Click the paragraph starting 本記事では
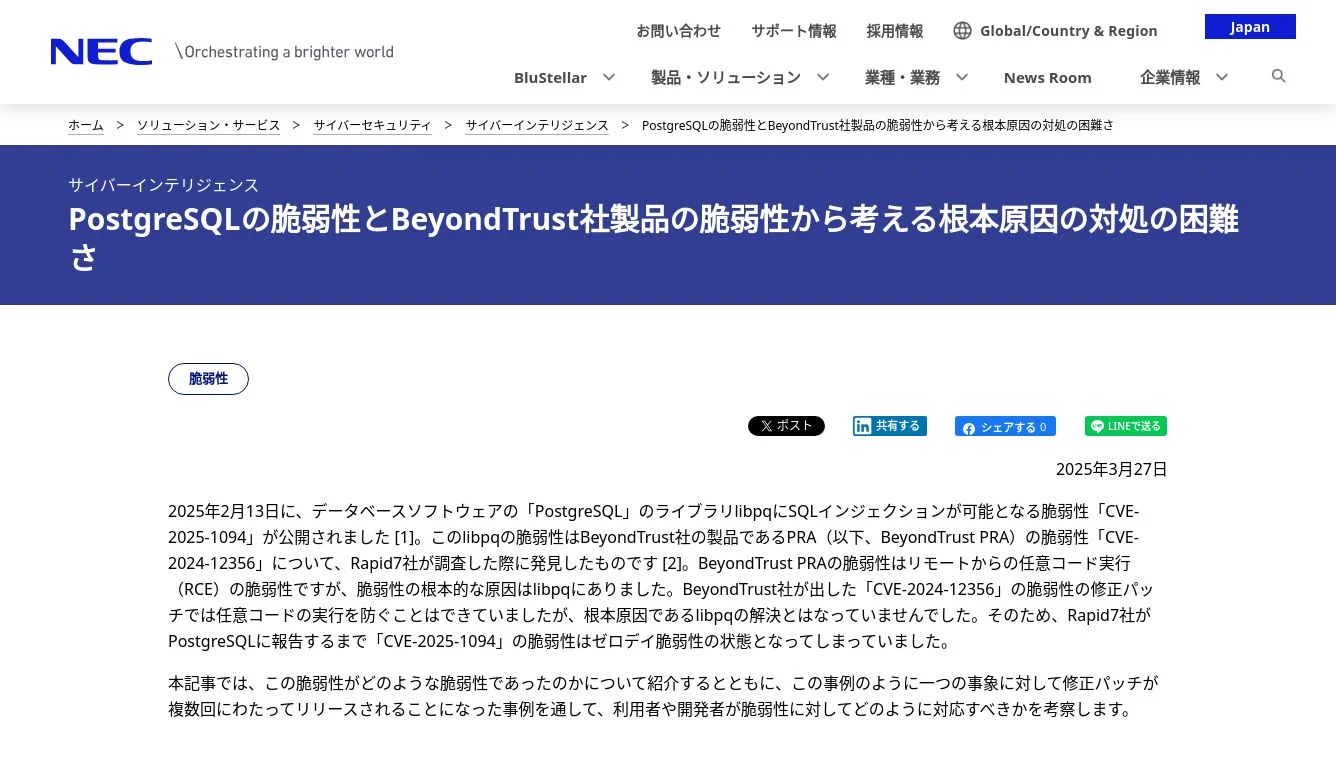Viewport: 1336px width, 768px height. pos(663,696)
